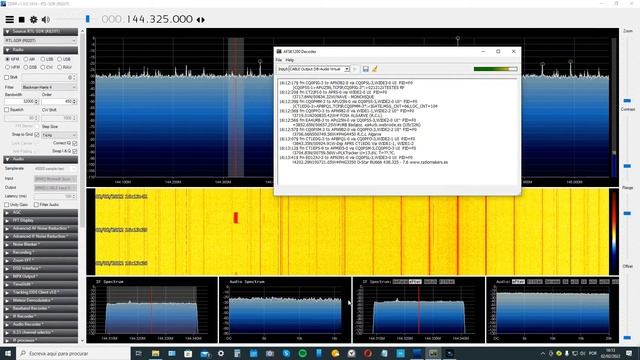Open the configuration gear icon

(33, 19)
